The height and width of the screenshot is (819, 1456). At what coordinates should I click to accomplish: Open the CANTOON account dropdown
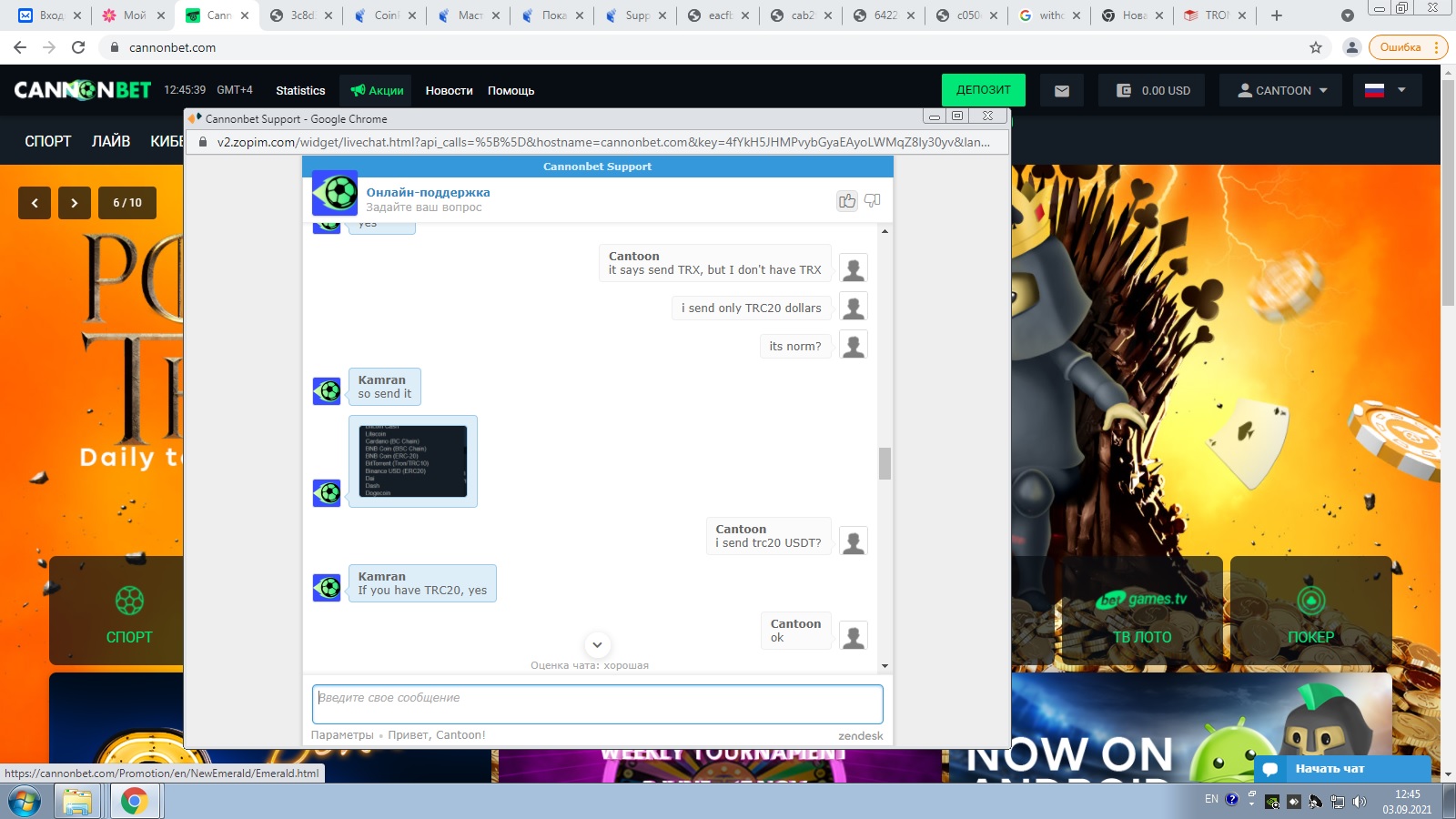pos(1281,90)
